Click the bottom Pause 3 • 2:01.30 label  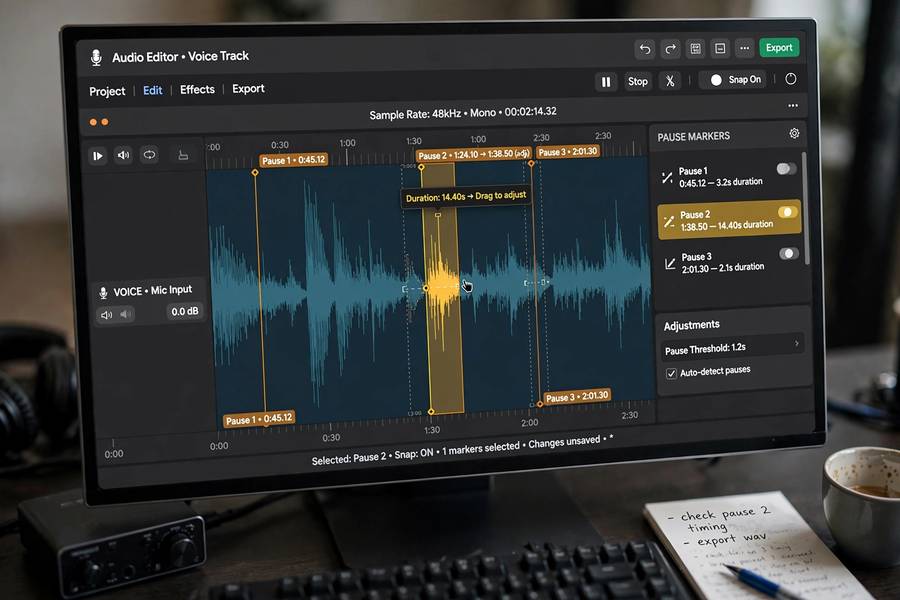(577, 397)
